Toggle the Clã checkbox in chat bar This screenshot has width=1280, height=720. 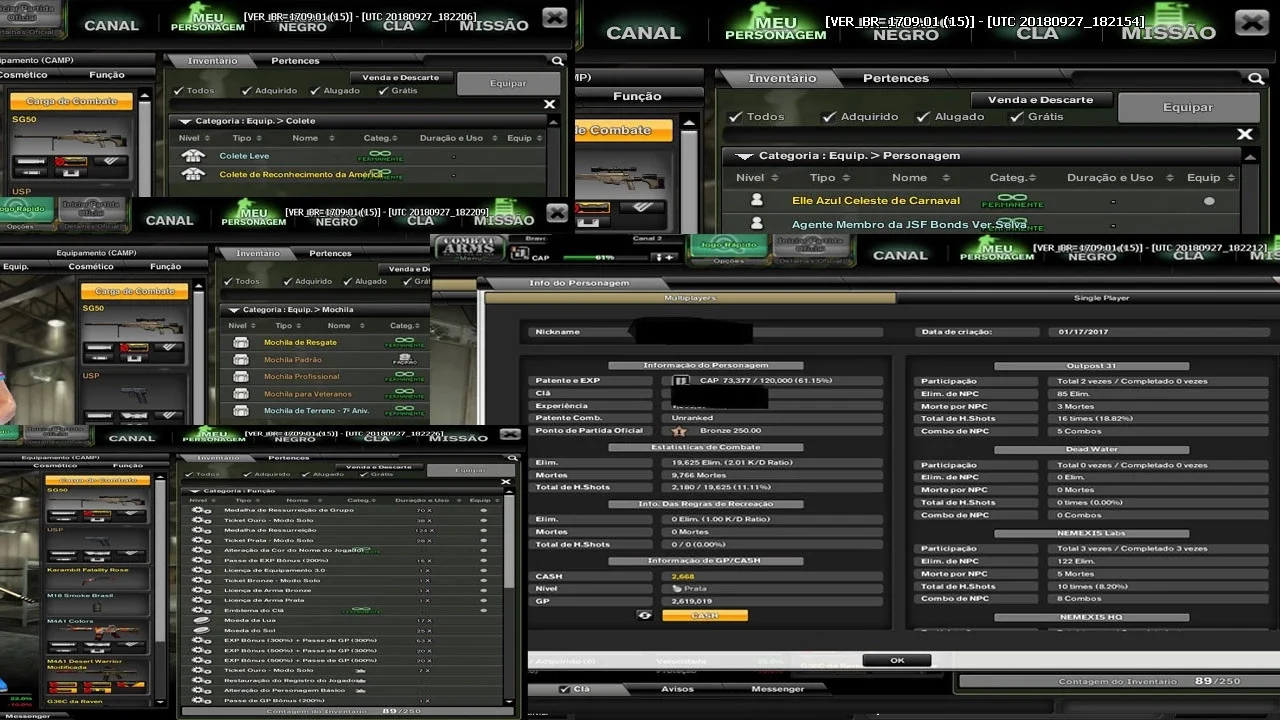(565, 689)
